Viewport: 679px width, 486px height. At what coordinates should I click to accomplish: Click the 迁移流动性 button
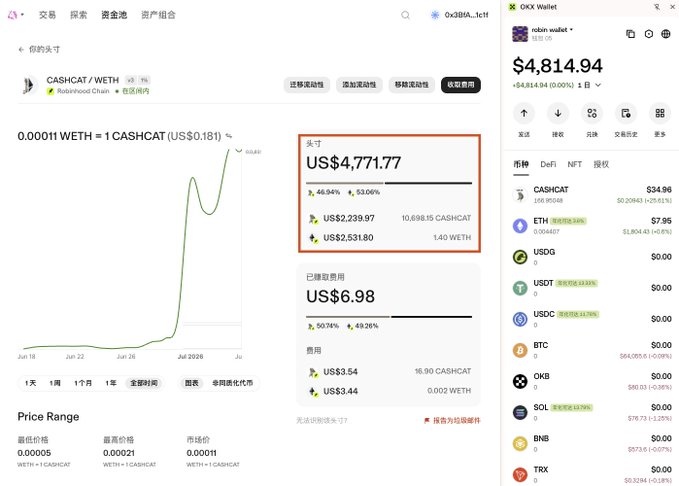pos(307,85)
